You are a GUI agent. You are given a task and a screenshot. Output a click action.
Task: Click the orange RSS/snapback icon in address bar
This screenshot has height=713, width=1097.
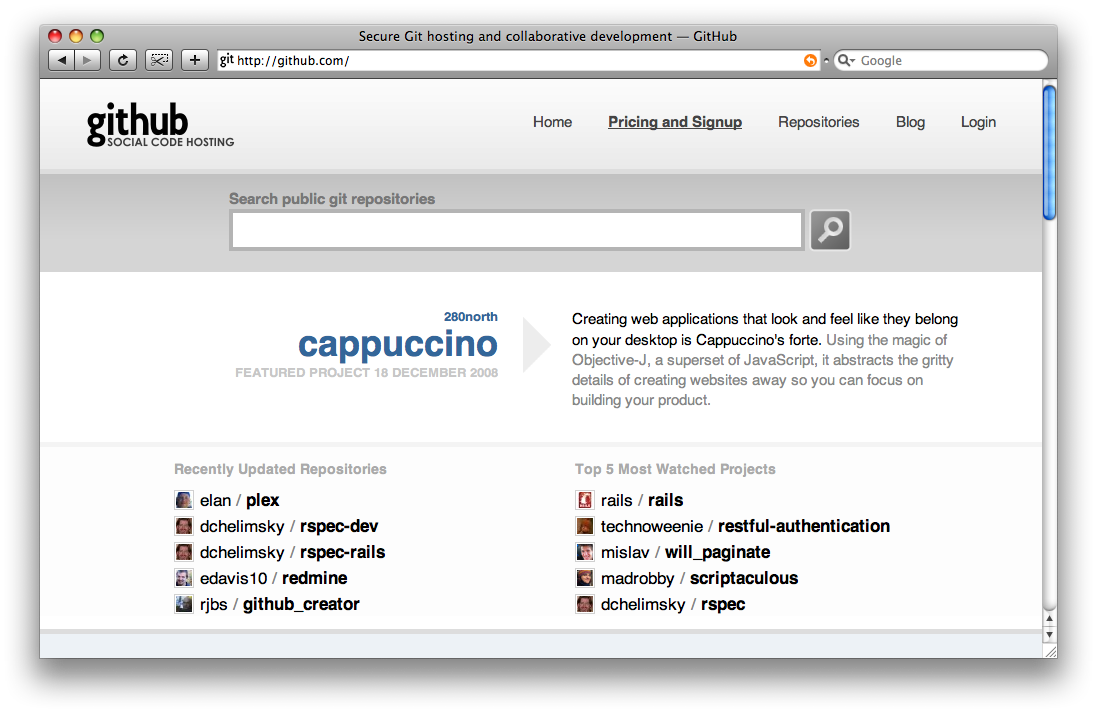coord(810,61)
